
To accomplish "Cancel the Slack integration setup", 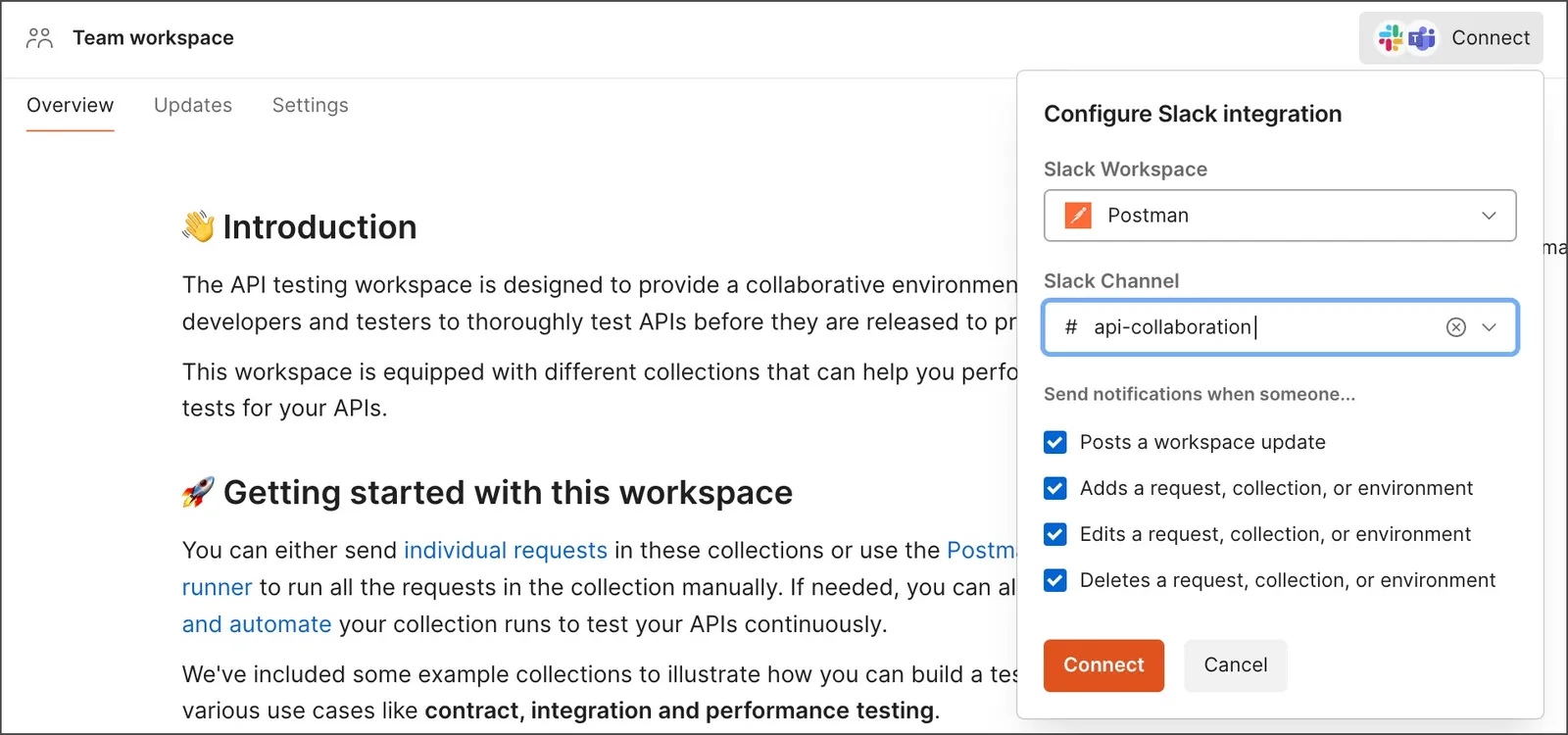I will click(1236, 665).
